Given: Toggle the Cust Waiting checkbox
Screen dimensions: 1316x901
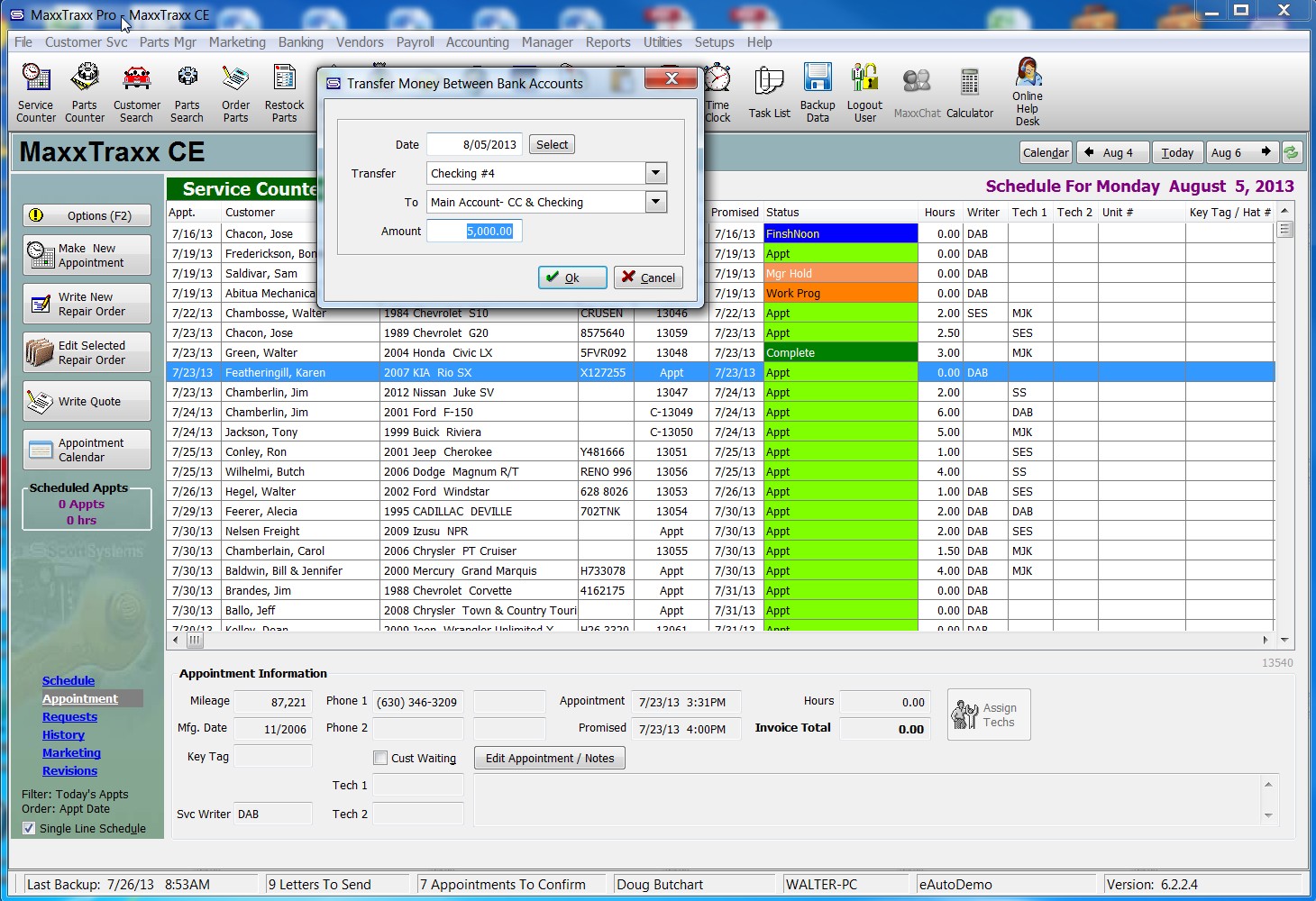Looking at the screenshot, I should coord(380,758).
